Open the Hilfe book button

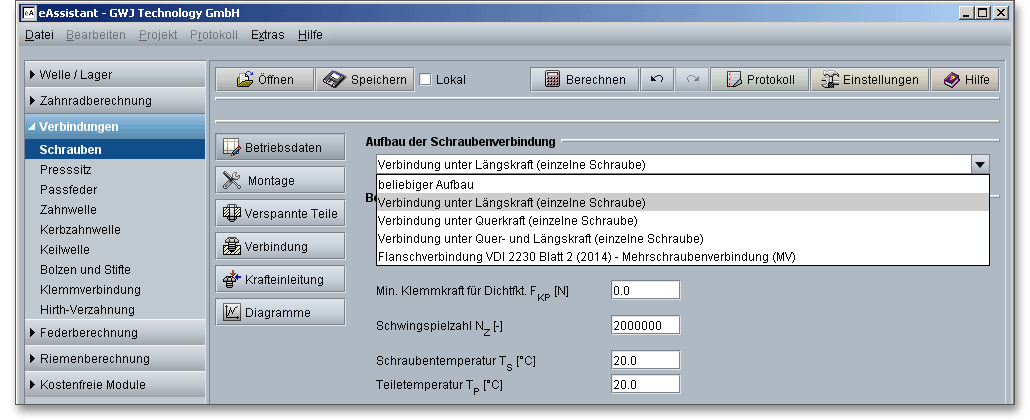point(964,80)
